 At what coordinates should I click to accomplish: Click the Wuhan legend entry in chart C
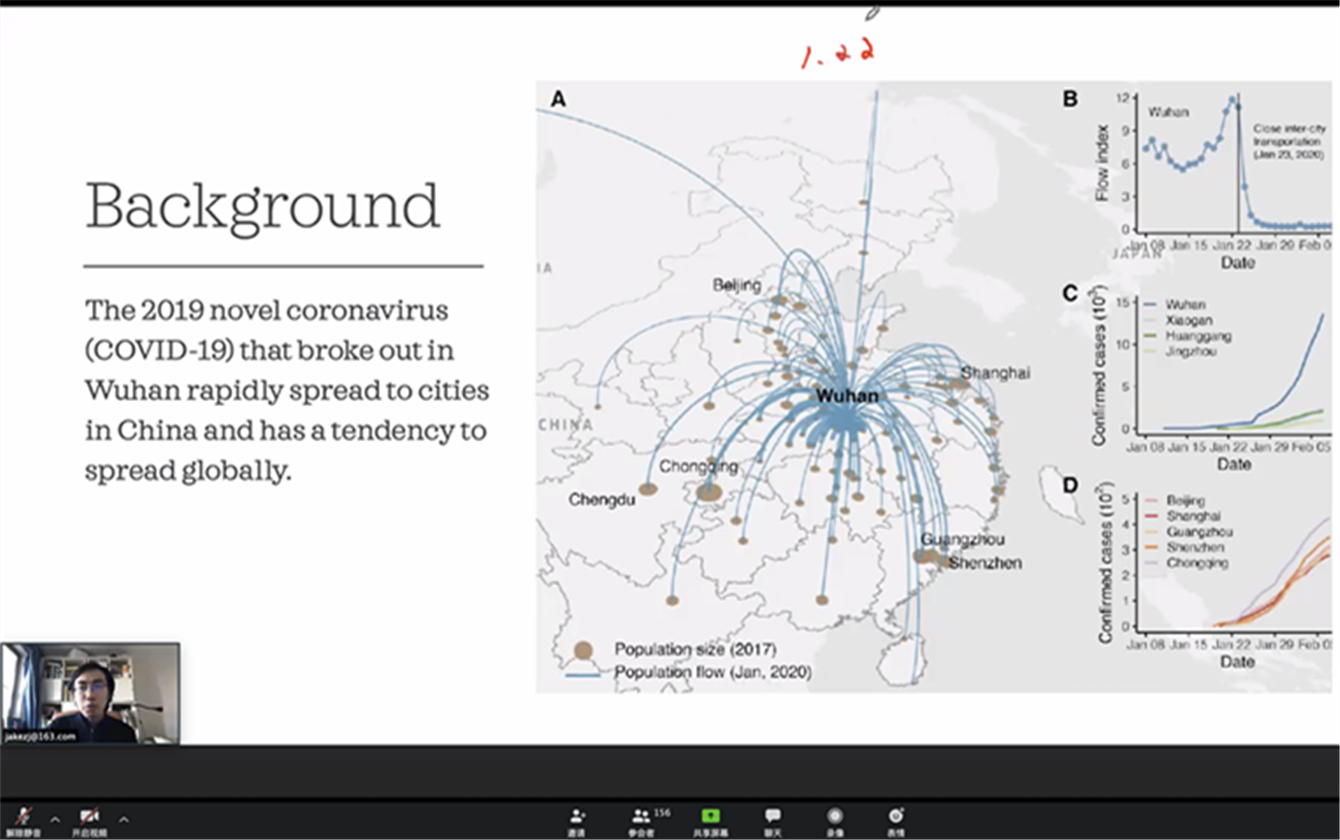pyautogui.click(x=1185, y=305)
